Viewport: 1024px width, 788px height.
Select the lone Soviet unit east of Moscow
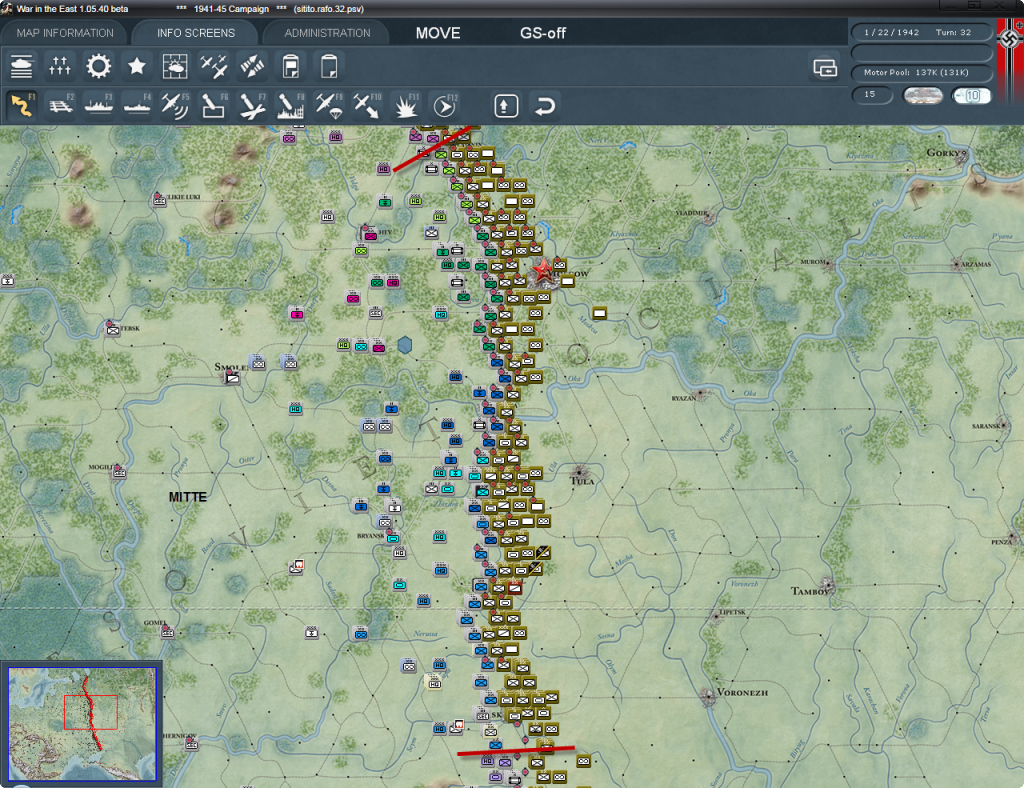pyautogui.click(x=599, y=313)
